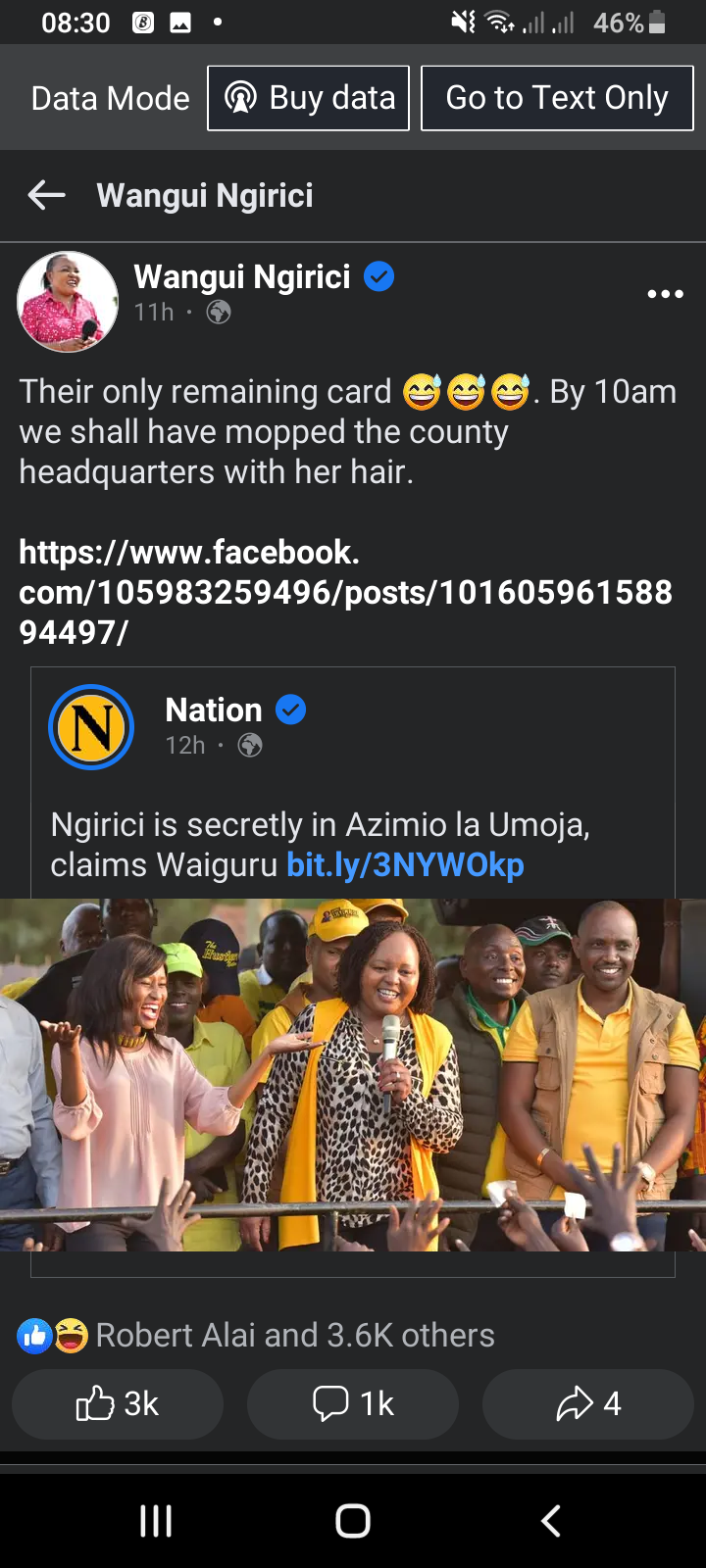
Task: Tap the Android recent apps navigation button
Action: click(156, 1521)
